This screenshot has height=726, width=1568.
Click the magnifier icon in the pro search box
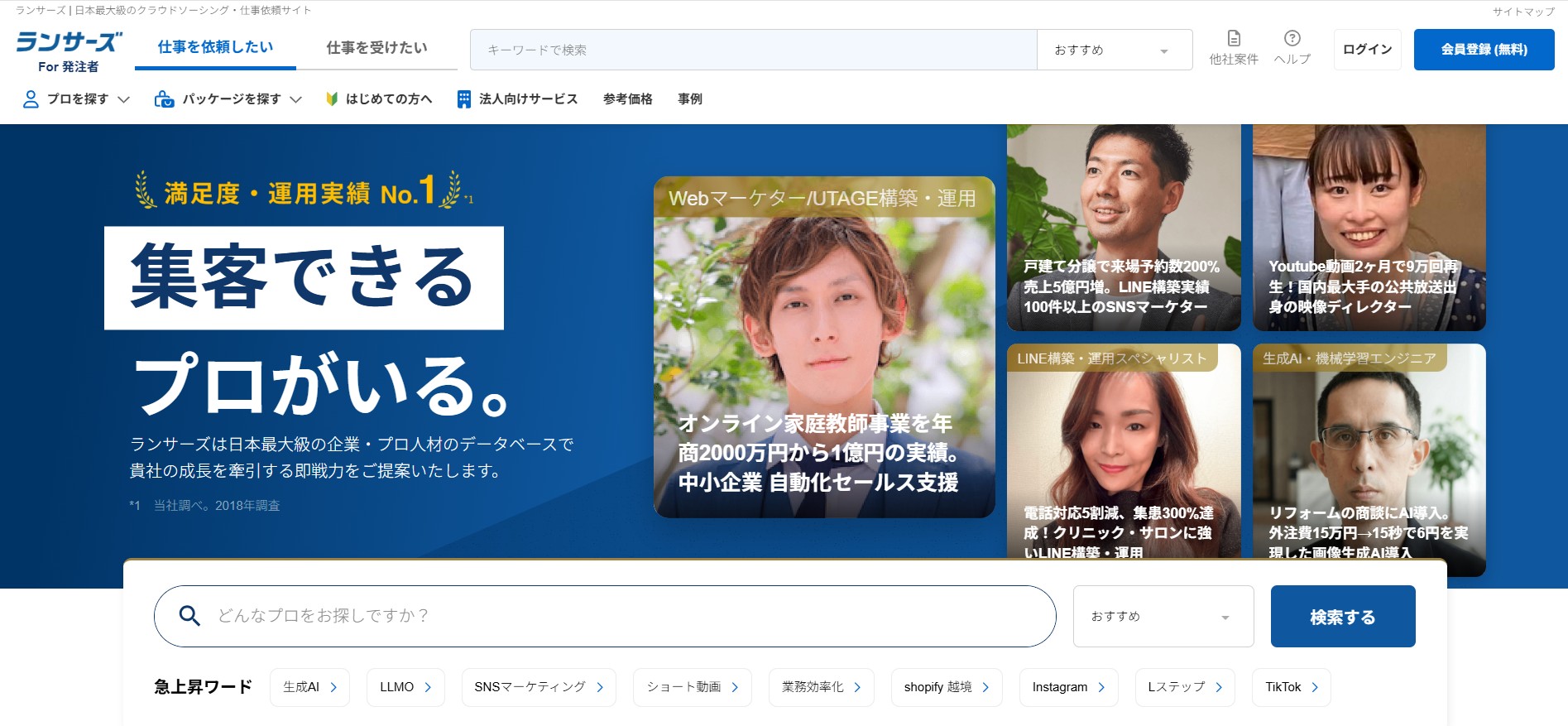pyautogui.click(x=189, y=616)
